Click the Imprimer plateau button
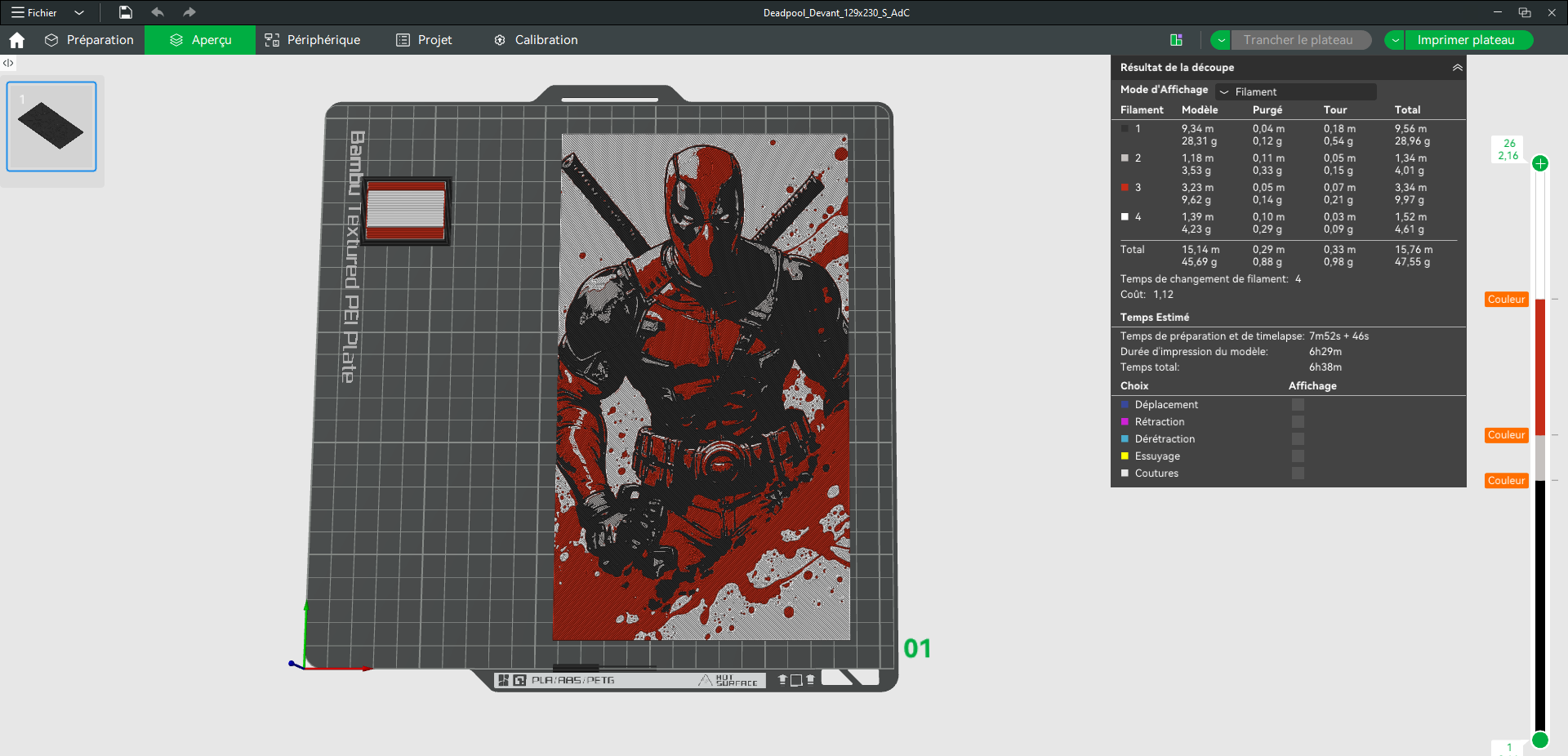1568x756 pixels. [1468, 40]
